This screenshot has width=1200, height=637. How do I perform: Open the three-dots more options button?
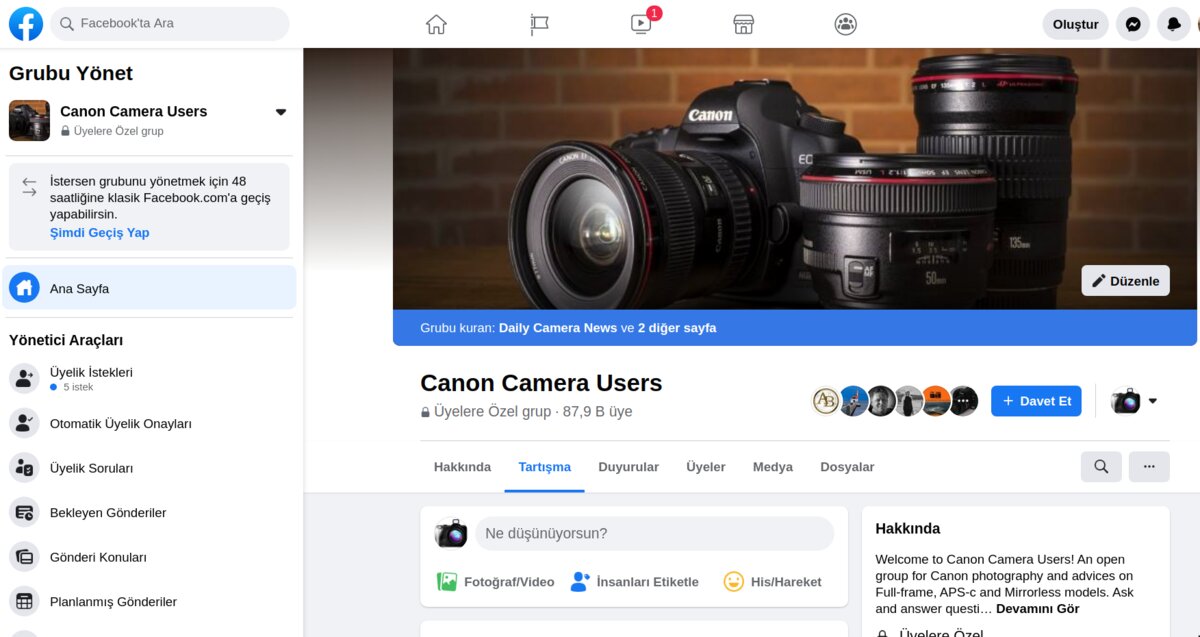click(x=1149, y=466)
